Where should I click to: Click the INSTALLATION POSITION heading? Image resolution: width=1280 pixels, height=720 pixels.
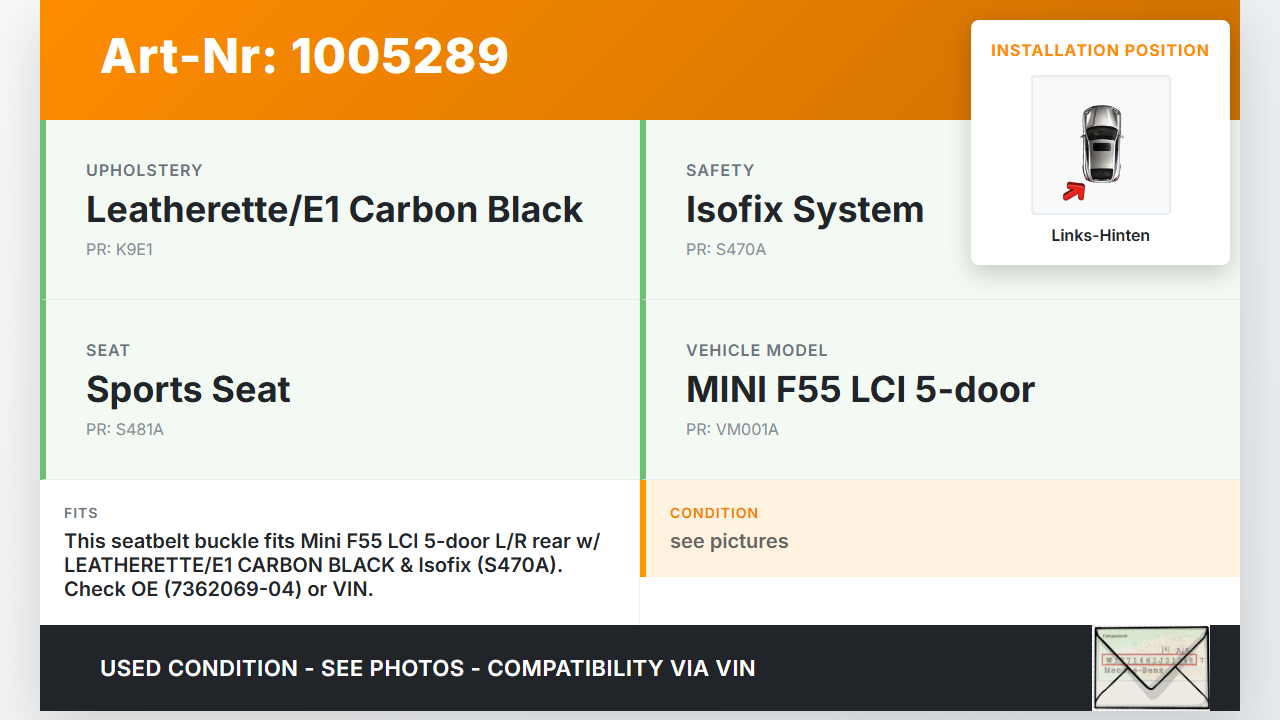1100,50
